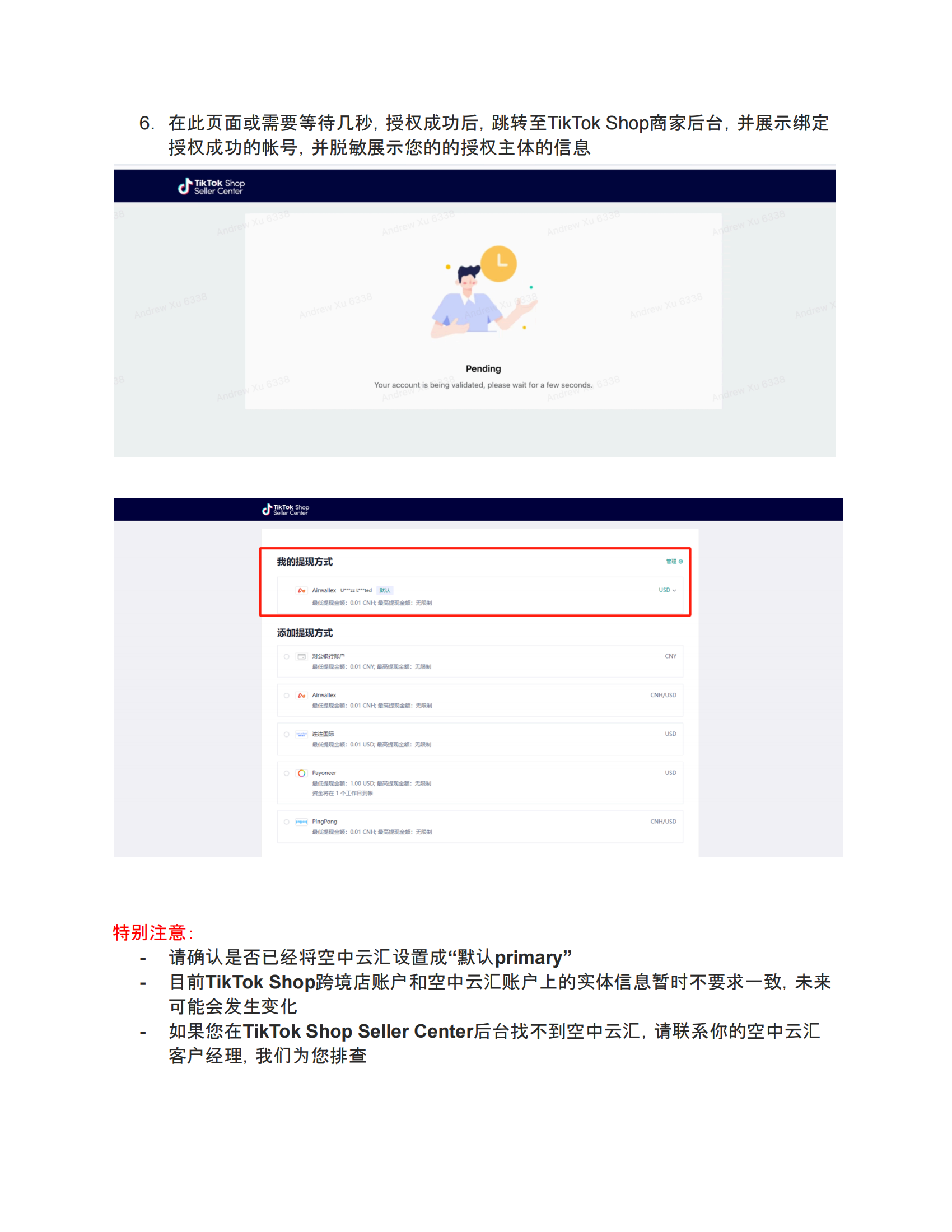Click the Payoneer circular logo
Viewport: 952px width, 1232px height.
tap(302, 773)
